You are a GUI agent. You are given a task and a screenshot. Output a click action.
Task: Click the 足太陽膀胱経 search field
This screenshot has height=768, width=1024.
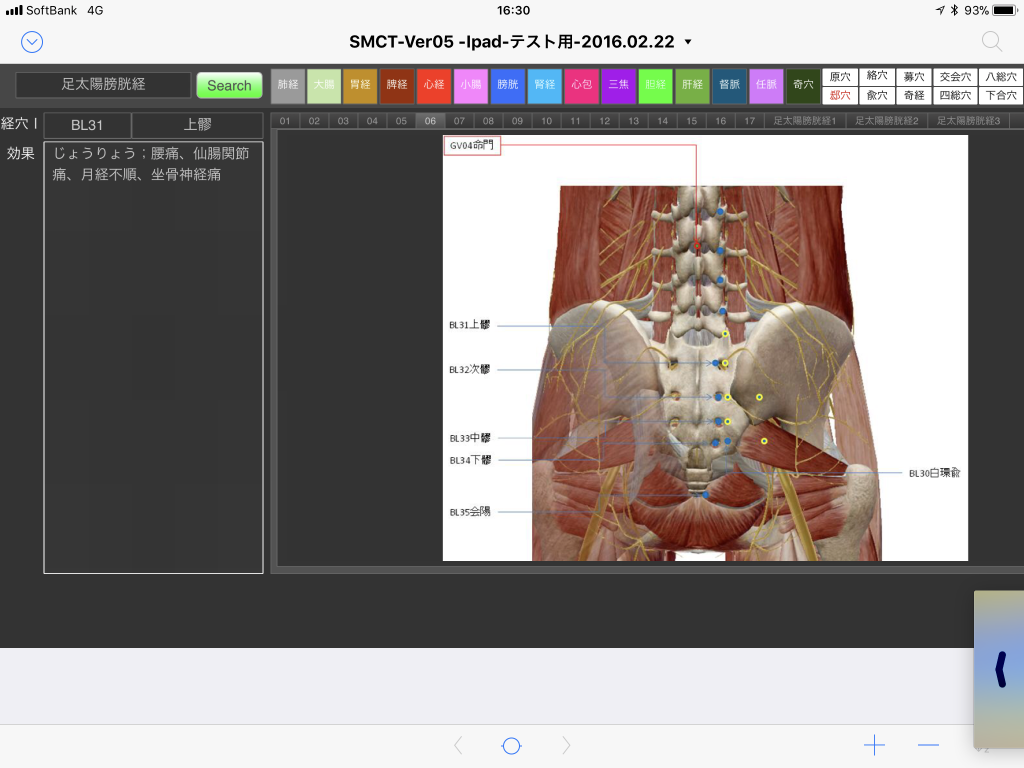pos(103,85)
